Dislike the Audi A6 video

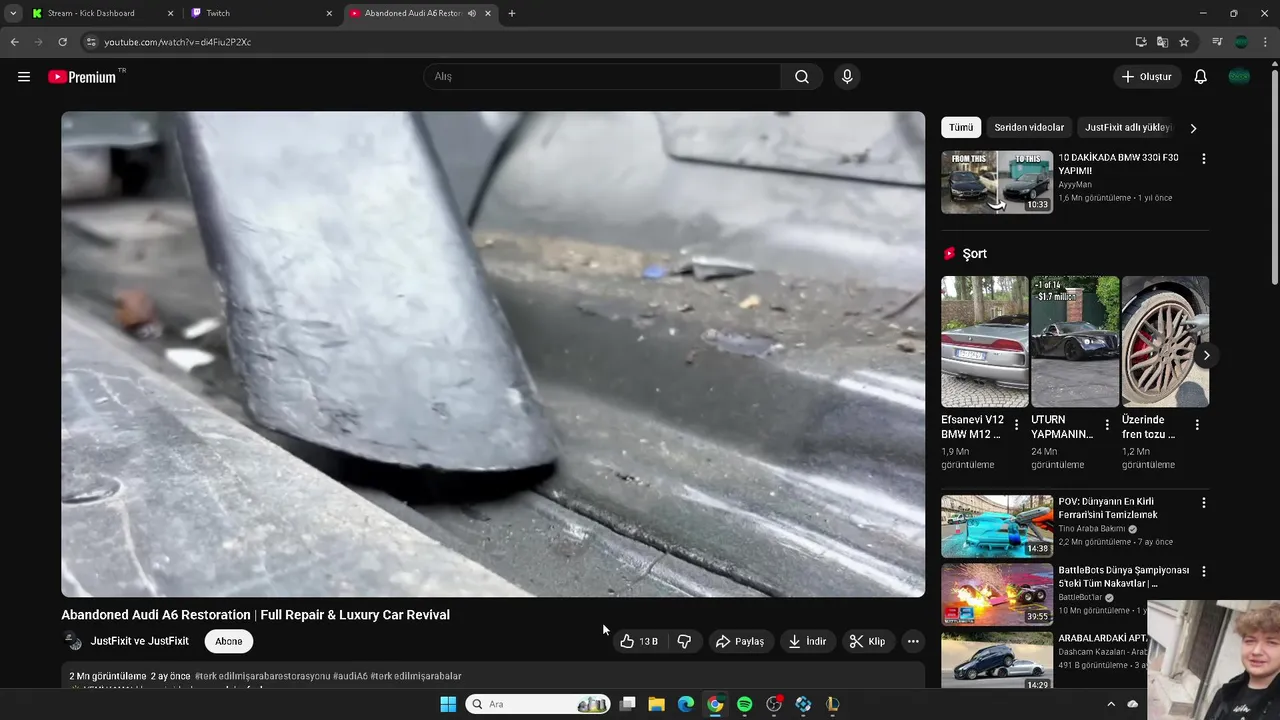pos(685,641)
